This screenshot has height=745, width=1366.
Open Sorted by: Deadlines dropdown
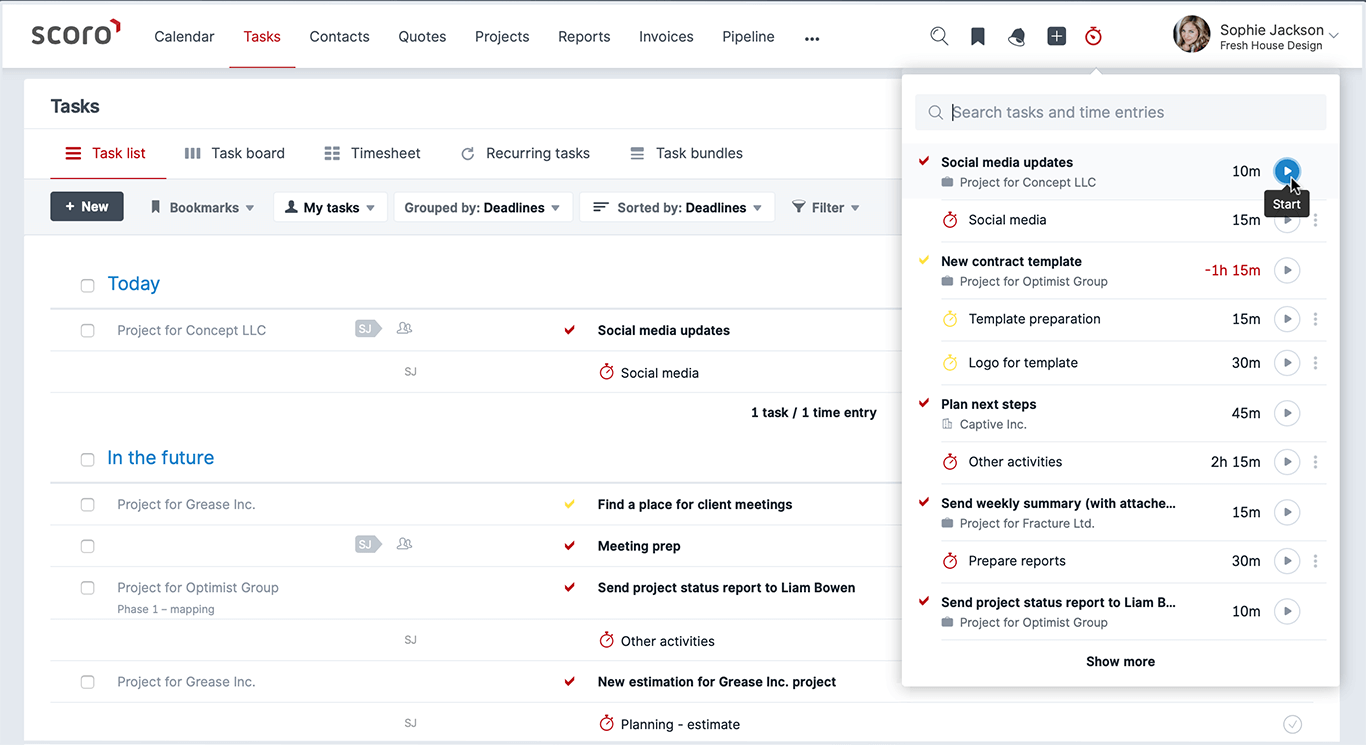(677, 207)
